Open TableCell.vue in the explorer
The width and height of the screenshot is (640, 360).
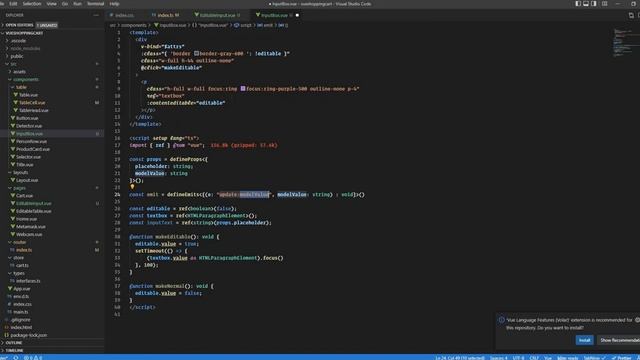click(x=32, y=103)
